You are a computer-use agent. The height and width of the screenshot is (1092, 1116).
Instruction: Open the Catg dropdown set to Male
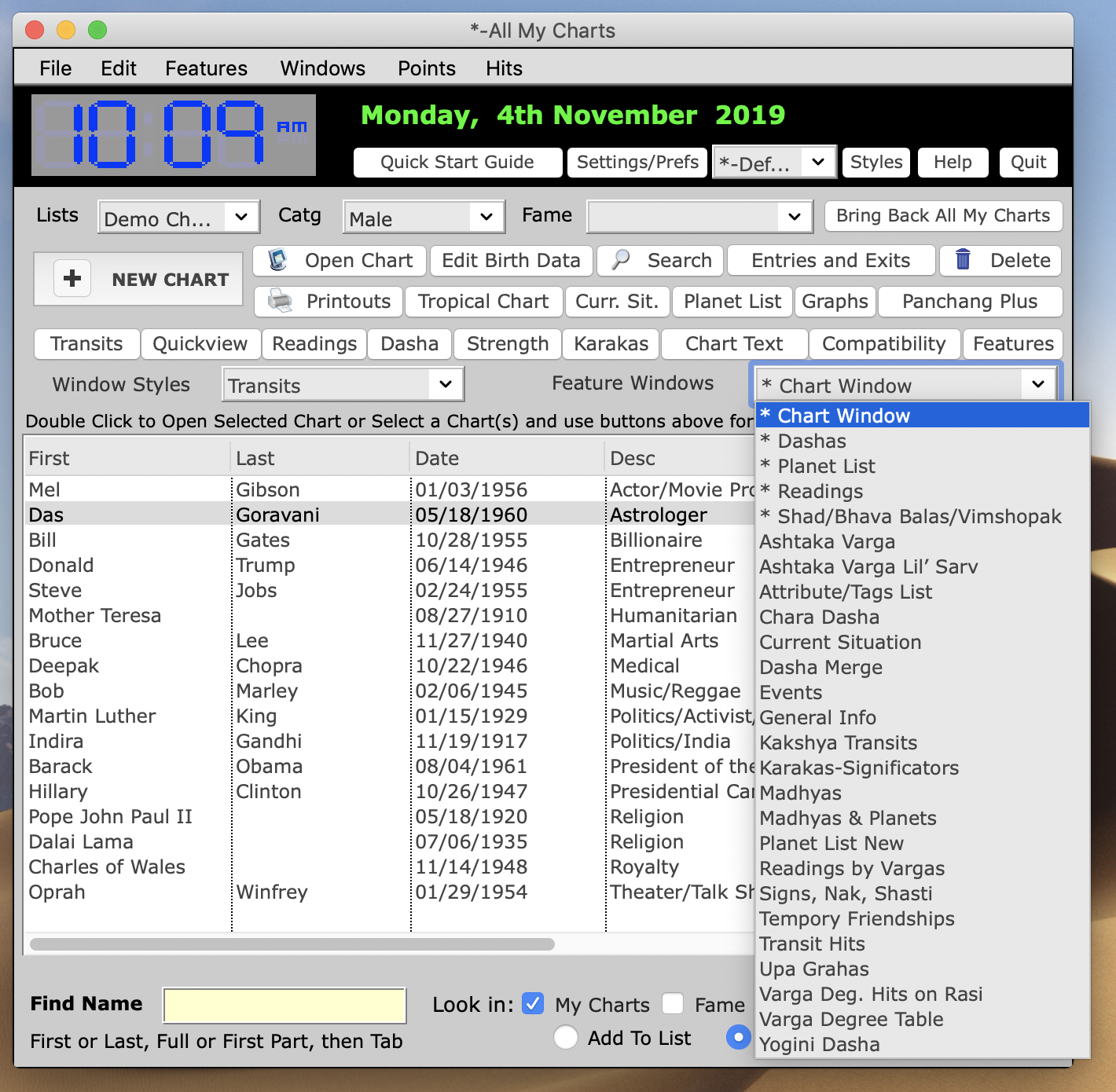click(423, 218)
